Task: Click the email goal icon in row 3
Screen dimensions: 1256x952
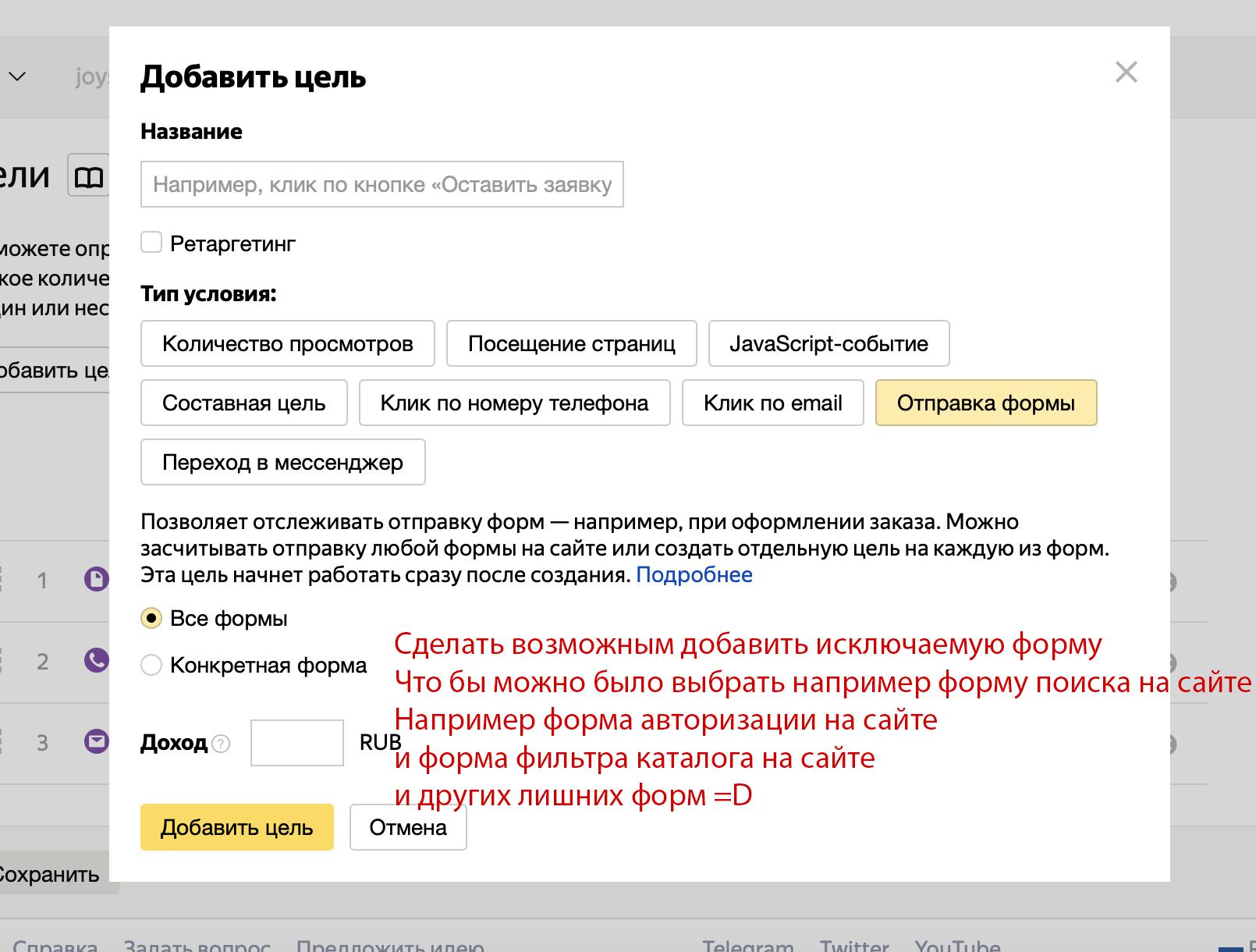Action: click(96, 741)
